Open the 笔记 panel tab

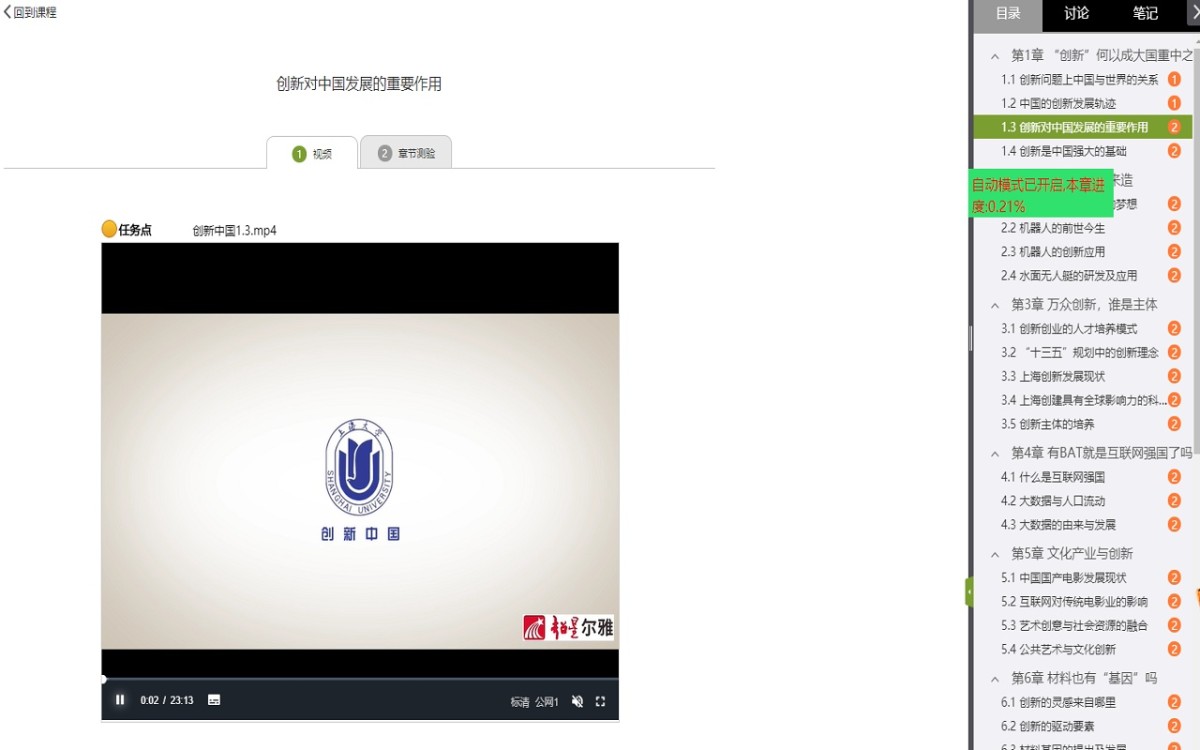[1145, 14]
